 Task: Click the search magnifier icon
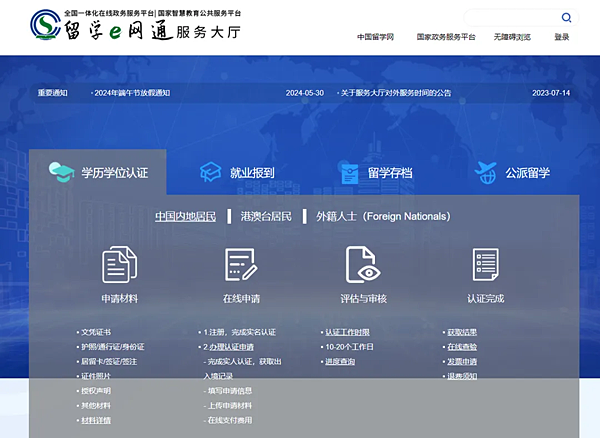(x=566, y=17)
